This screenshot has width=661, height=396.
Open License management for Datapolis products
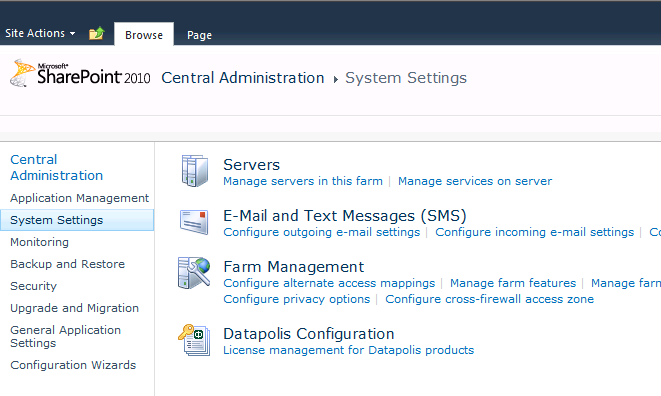coord(348,350)
